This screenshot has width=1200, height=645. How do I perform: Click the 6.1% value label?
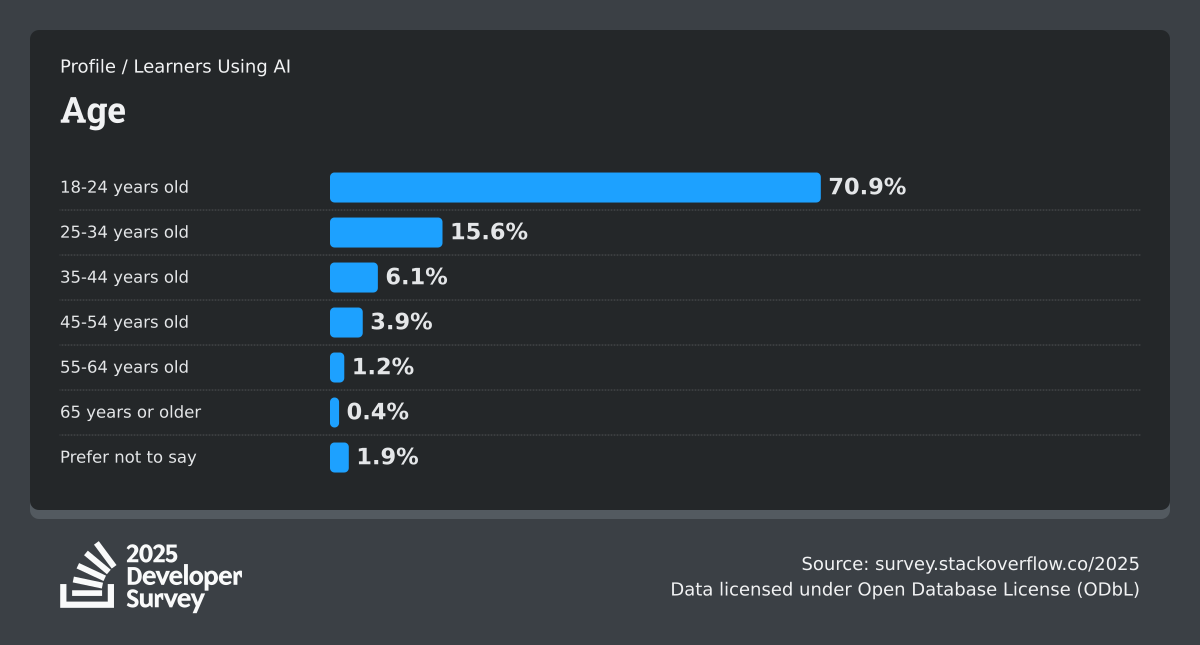point(417,277)
